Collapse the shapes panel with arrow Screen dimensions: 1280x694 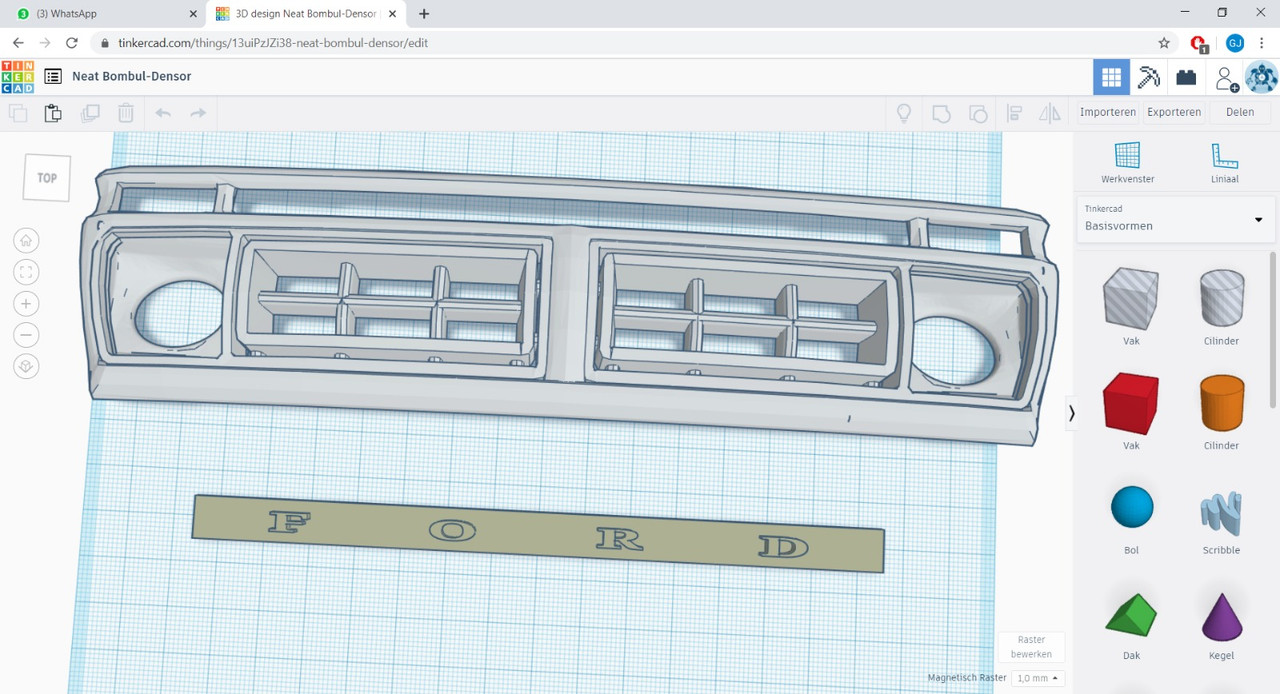tap(1071, 413)
